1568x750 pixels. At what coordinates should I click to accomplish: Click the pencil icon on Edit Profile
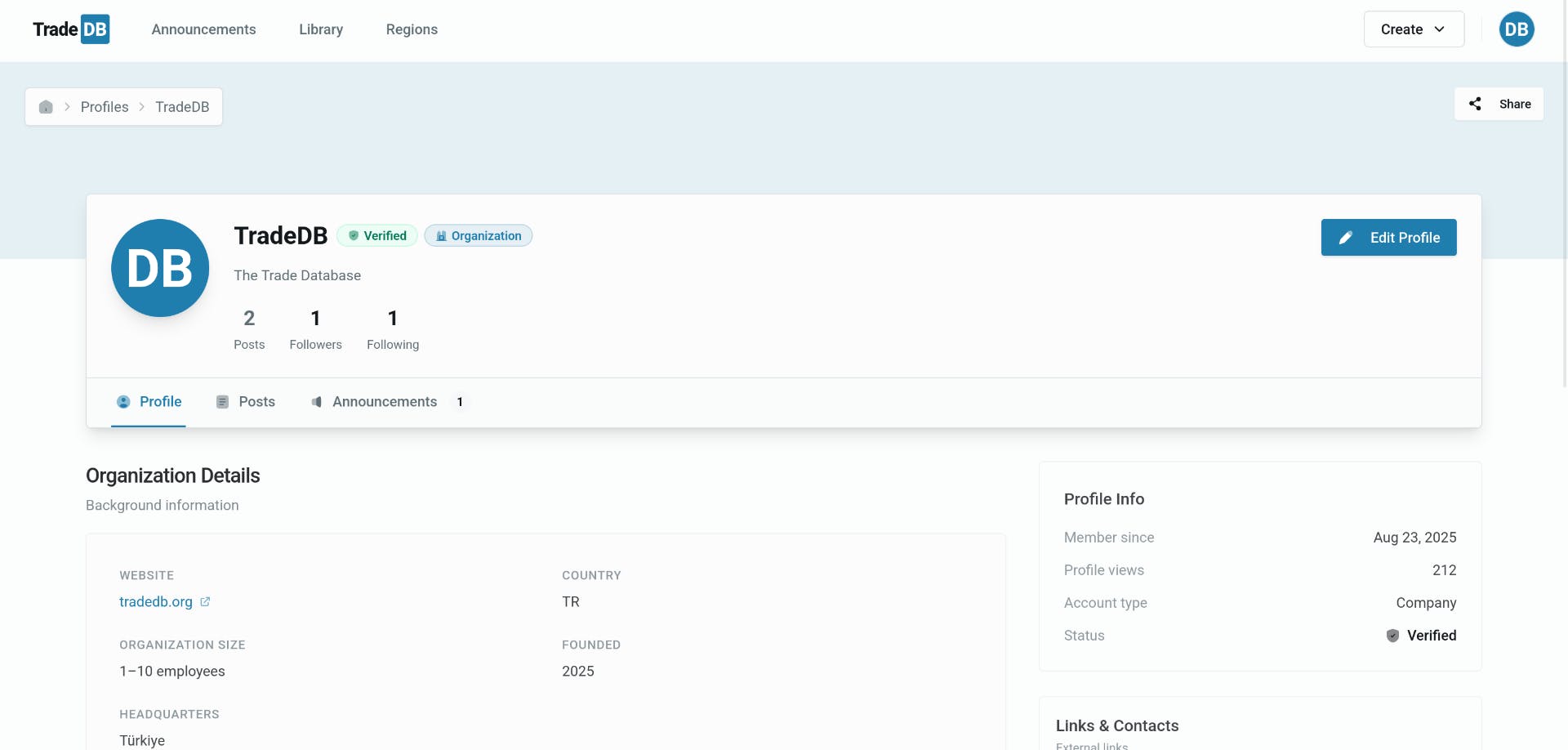[x=1346, y=238]
